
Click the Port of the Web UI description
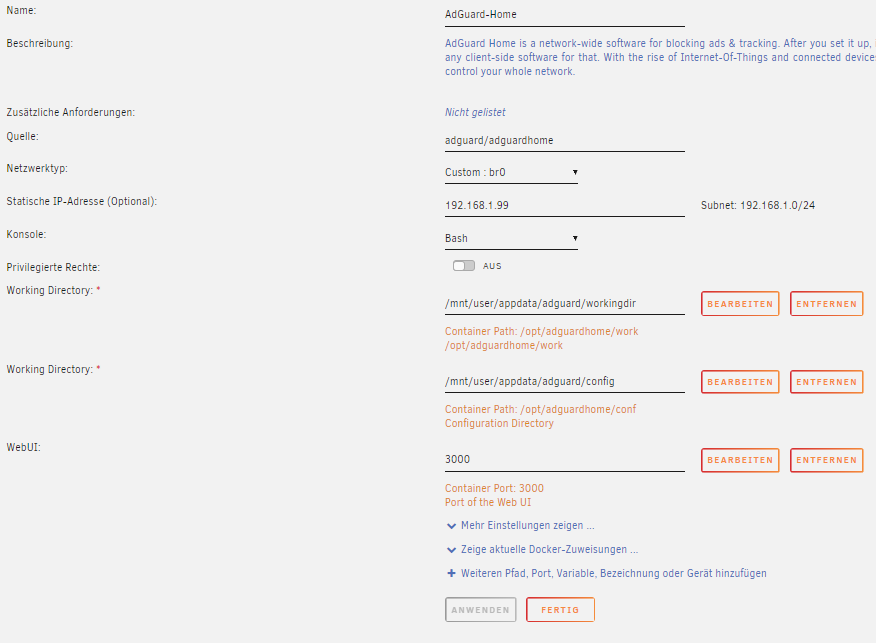pos(488,502)
